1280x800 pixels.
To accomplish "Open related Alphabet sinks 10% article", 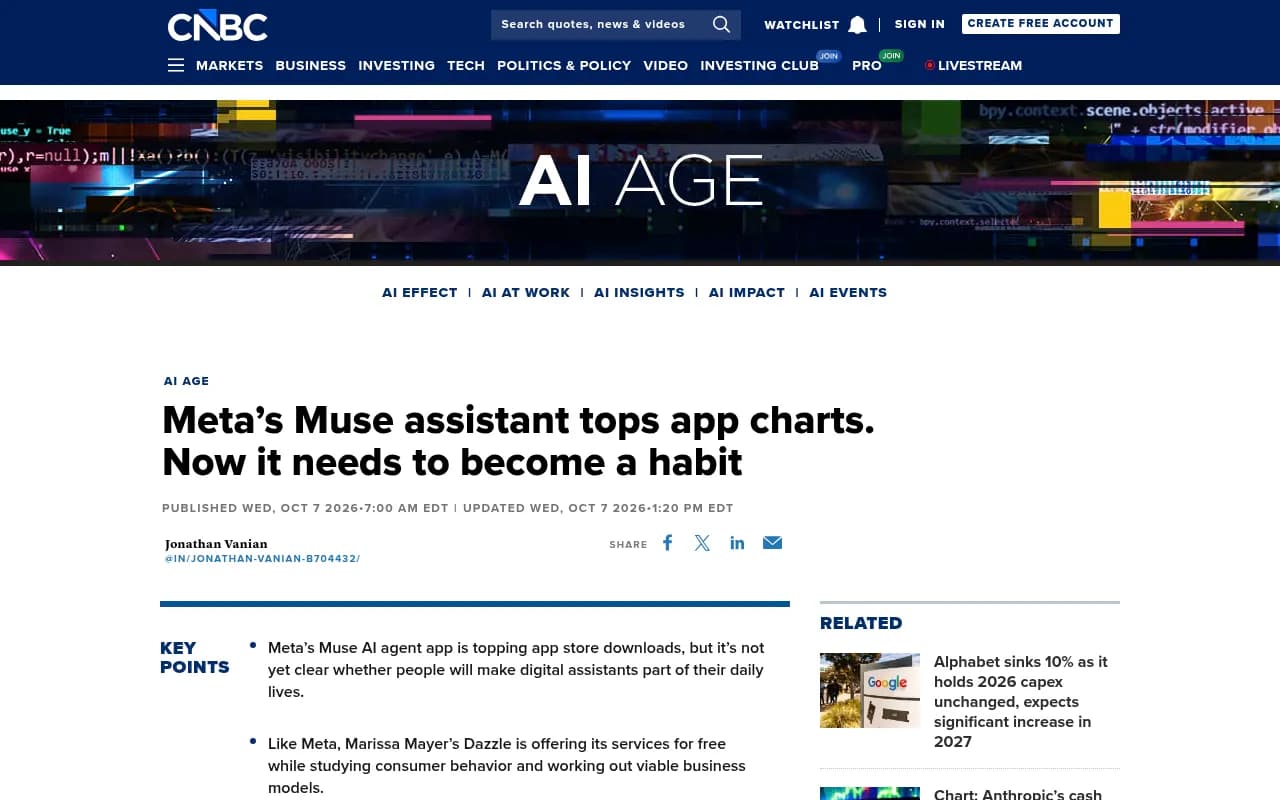I will tap(1022, 701).
